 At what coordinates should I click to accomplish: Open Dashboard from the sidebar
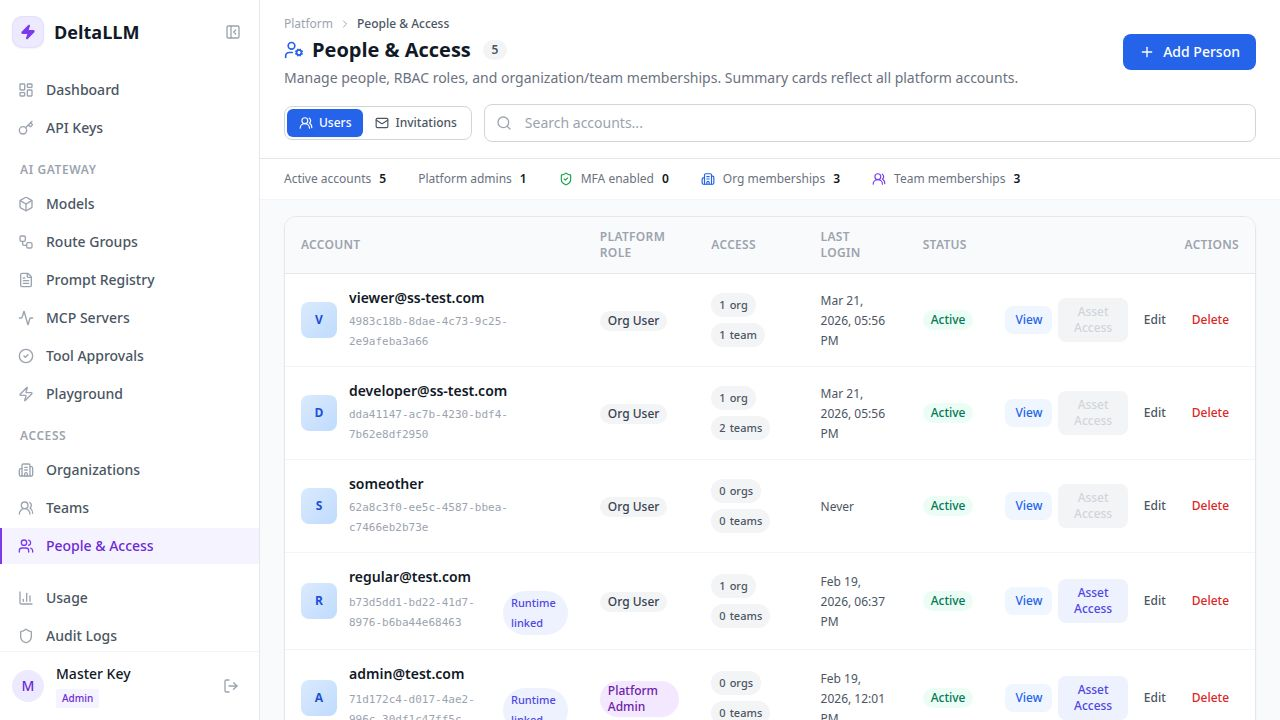130,90
